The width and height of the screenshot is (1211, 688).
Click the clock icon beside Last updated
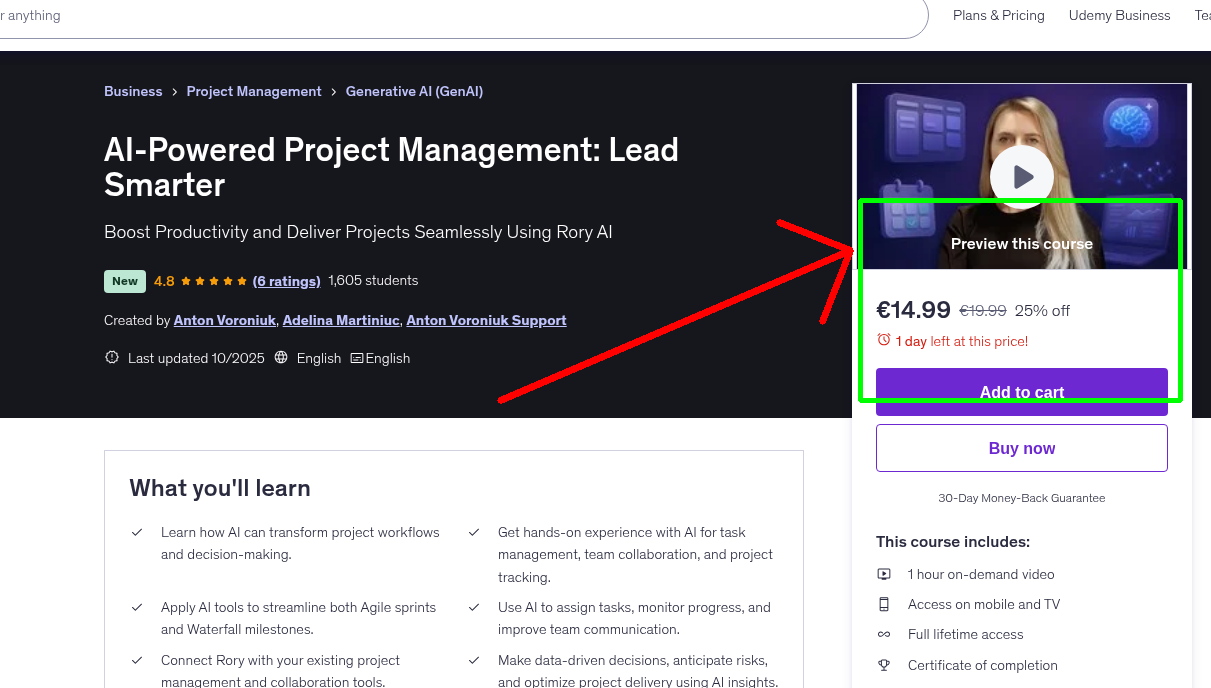point(111,357)
